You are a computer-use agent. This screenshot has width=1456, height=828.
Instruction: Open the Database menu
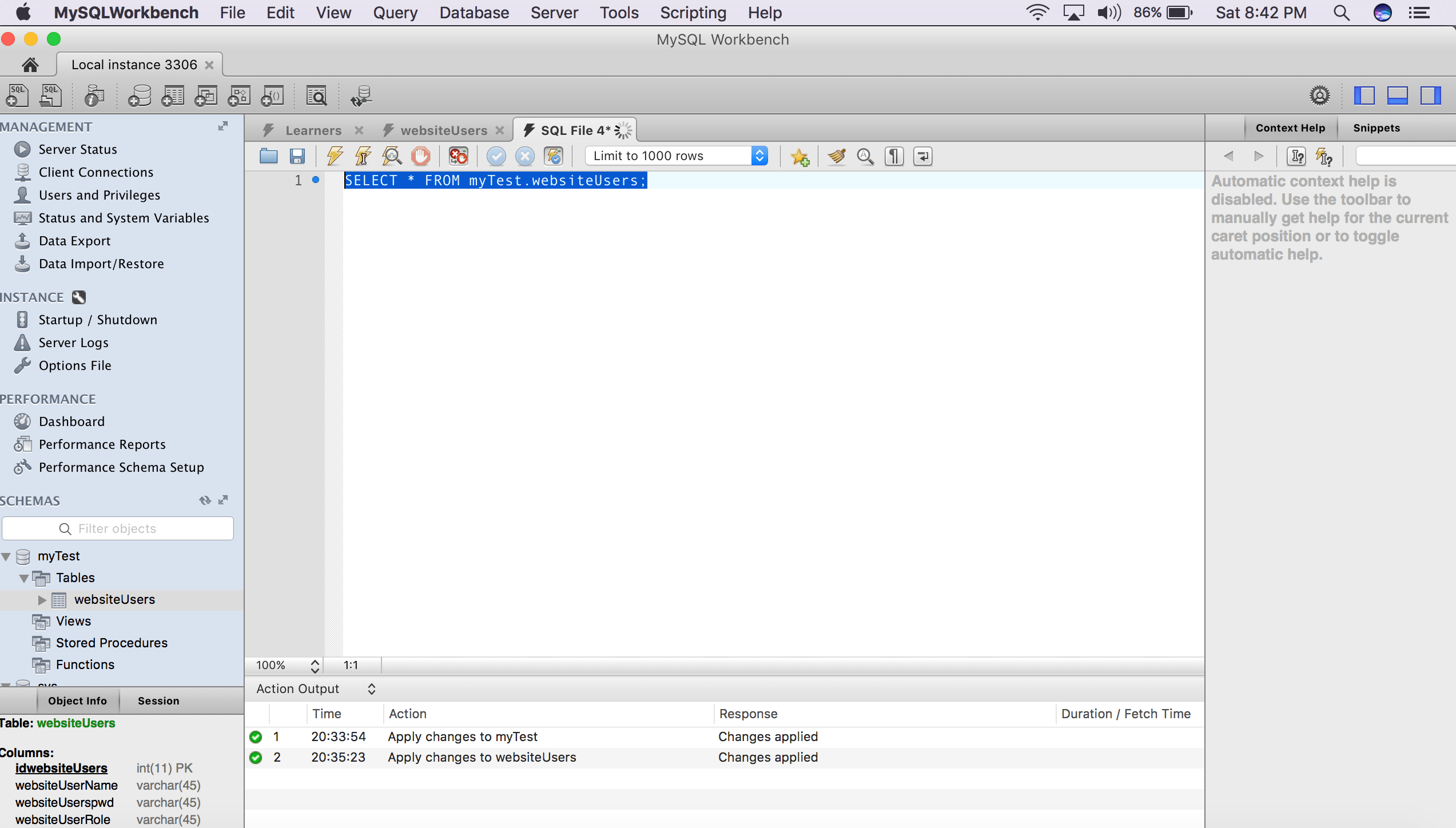coord(474,13)
